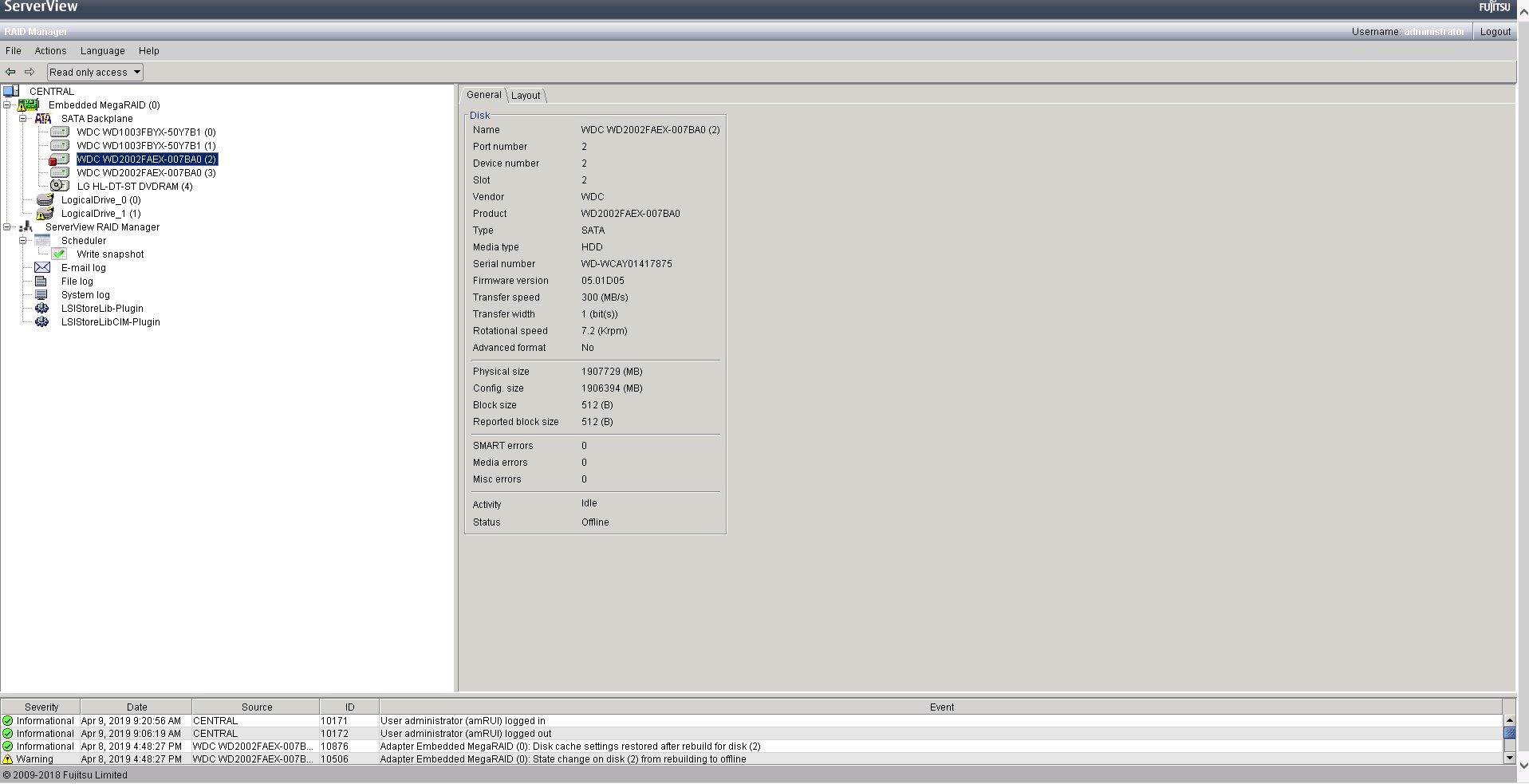Click the red offline disk icon (2)
This screenshot has width=1529, height=784.
(59, 160)
